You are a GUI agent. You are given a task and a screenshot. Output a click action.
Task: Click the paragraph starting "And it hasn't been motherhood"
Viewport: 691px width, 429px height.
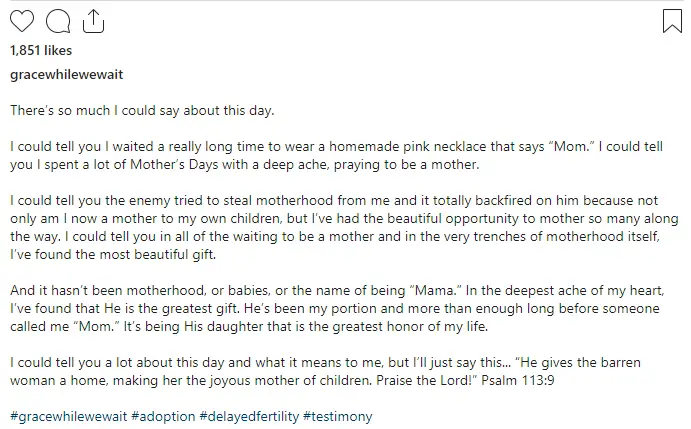(x=337, y=308)
